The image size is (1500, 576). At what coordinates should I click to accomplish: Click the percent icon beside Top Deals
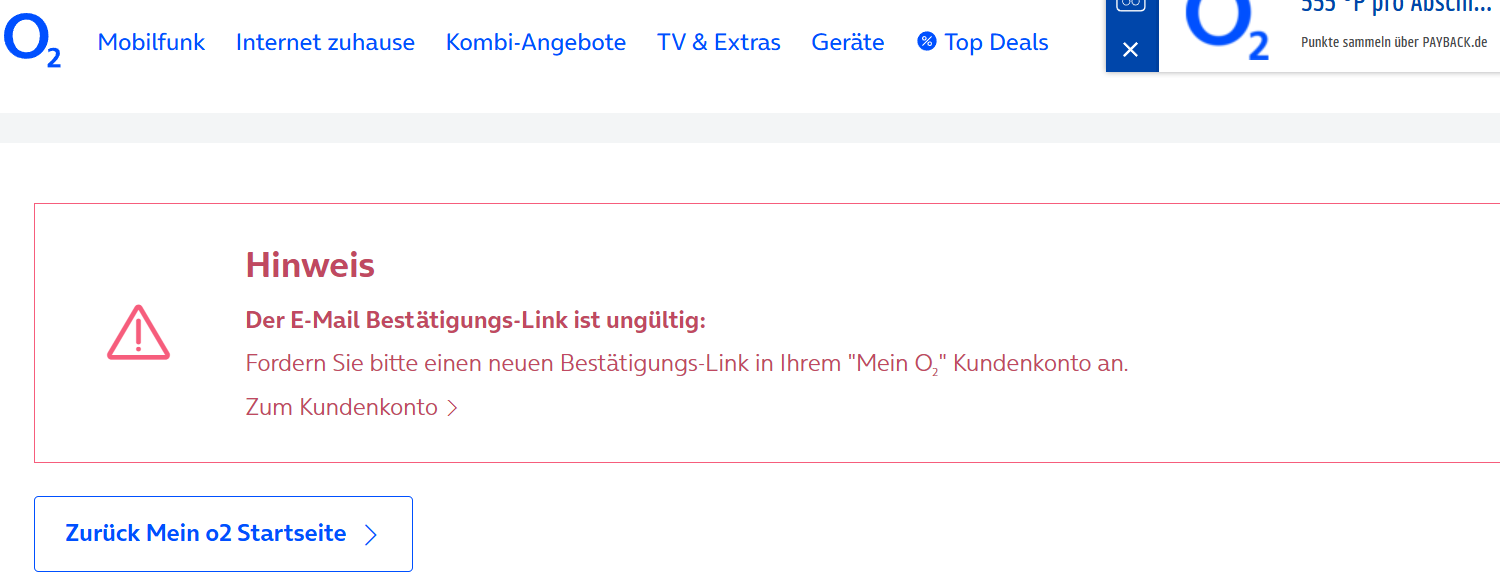tap(927, 42)
